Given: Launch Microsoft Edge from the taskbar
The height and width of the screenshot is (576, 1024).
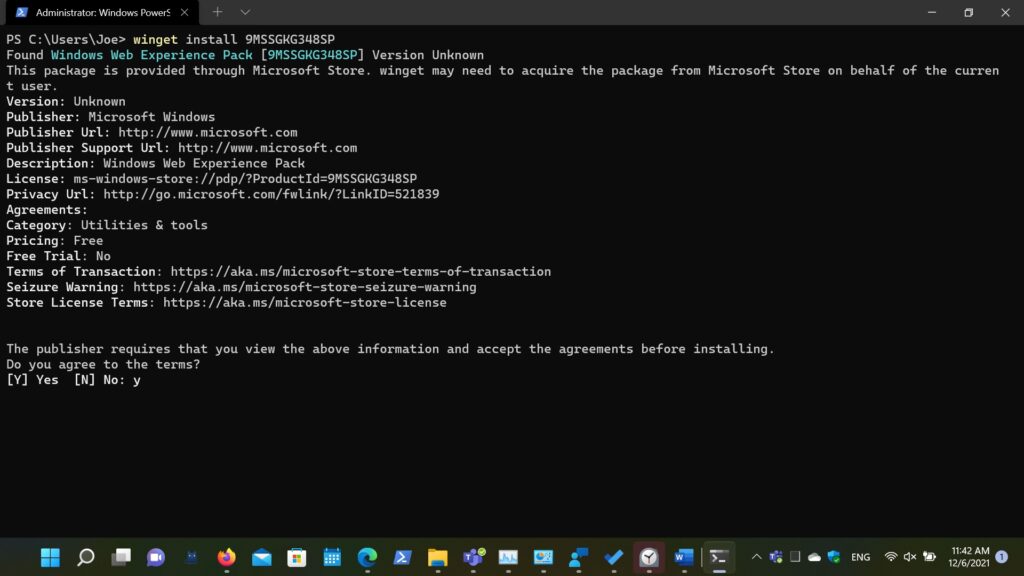Looking at the screenshot, I should (x=367, y=557).
